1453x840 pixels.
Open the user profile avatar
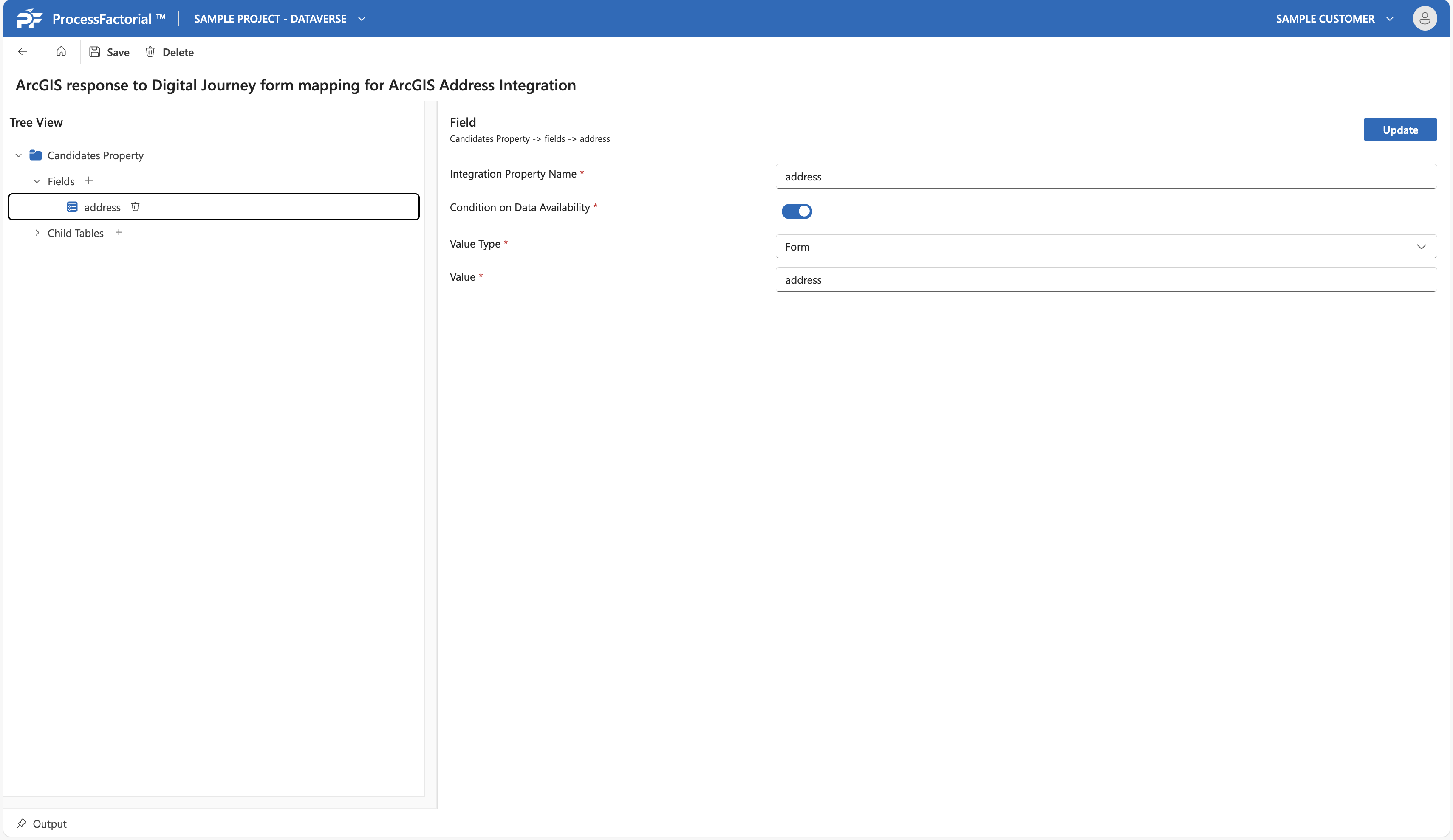click(x=1424, y=18)
